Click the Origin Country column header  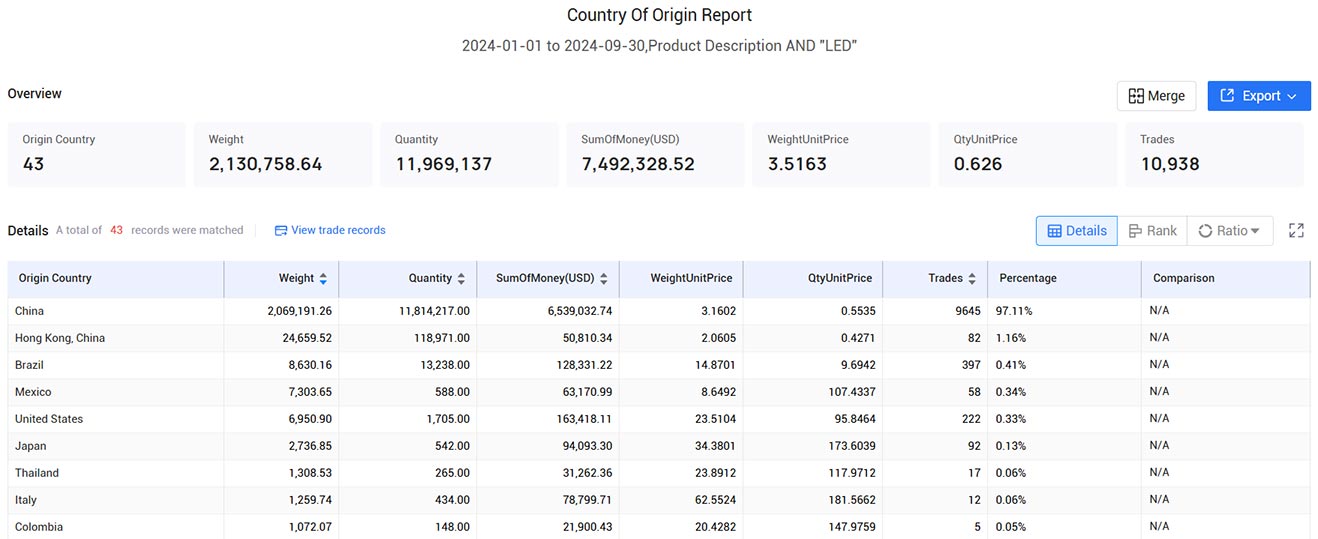tap(55, 278)
